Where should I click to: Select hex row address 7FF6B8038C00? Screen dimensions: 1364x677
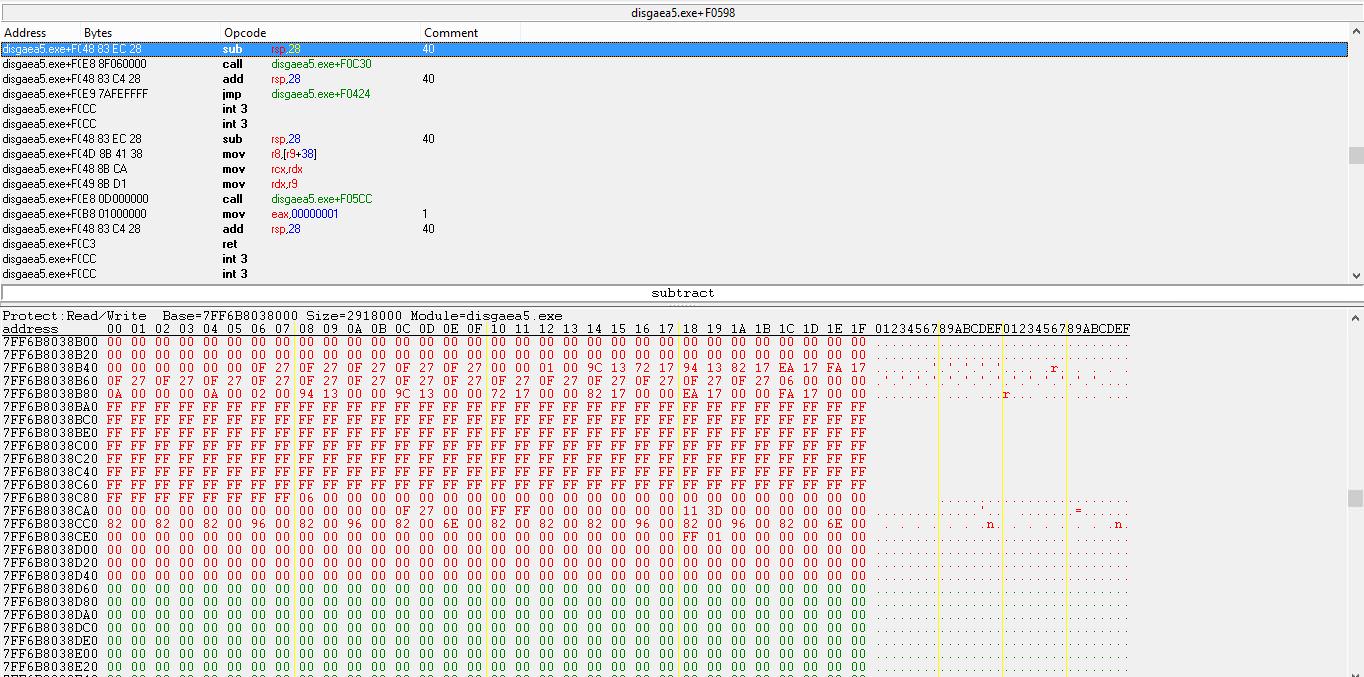pyautogui.click(x=50, y=446)
